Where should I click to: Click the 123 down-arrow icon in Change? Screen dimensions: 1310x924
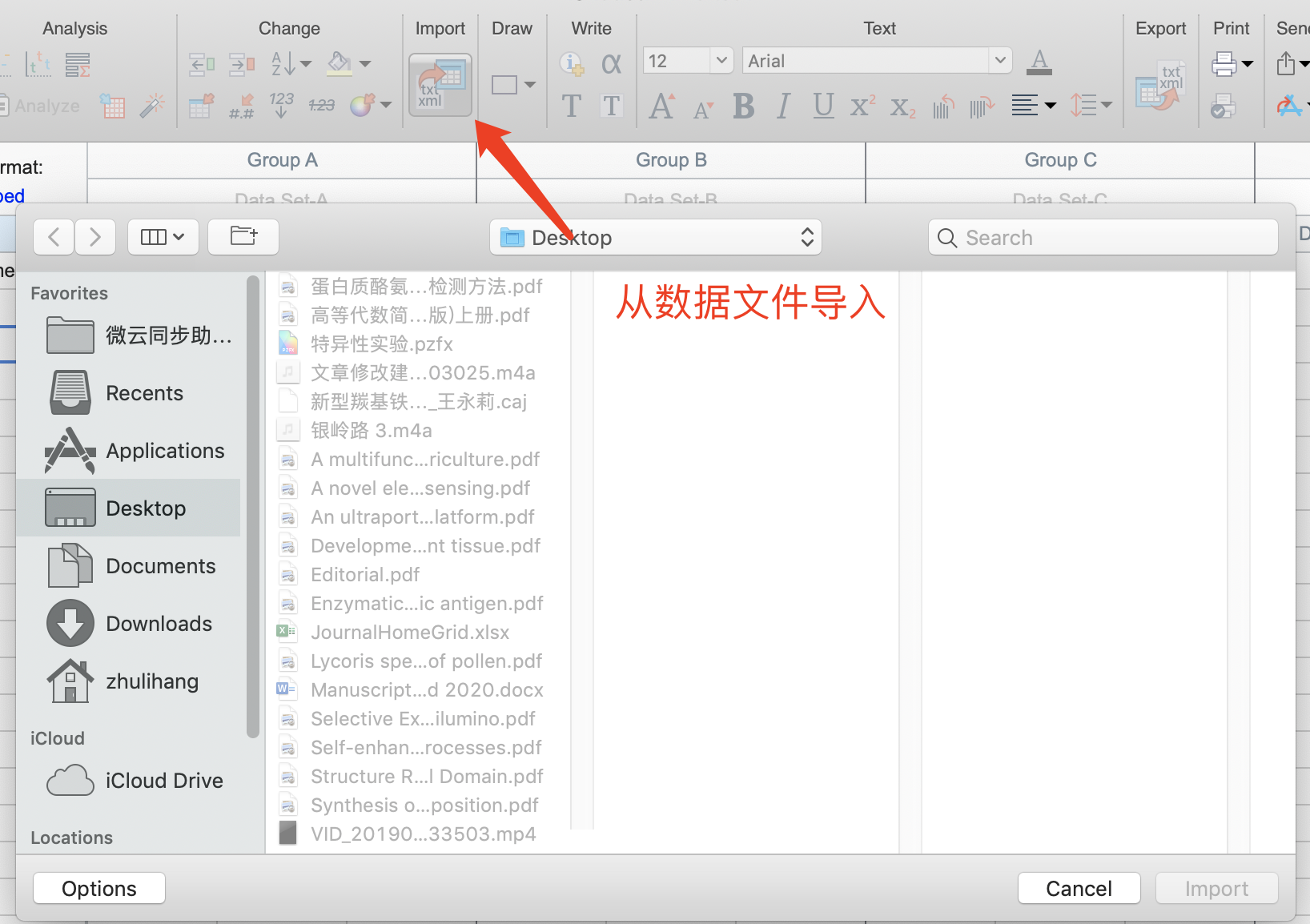281,105
